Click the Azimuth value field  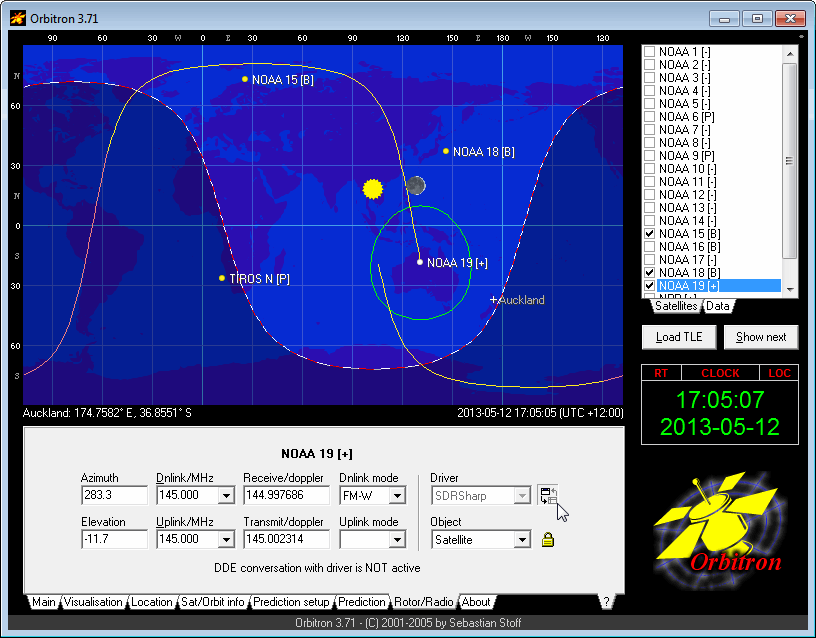coord(114,495)
